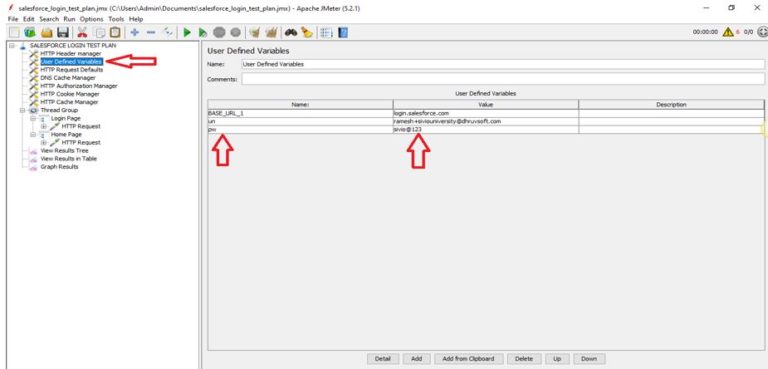Click the Toggle enable/disable toolbar icon
The height and width of the screenshot is (369, 768).
point(168,32)
